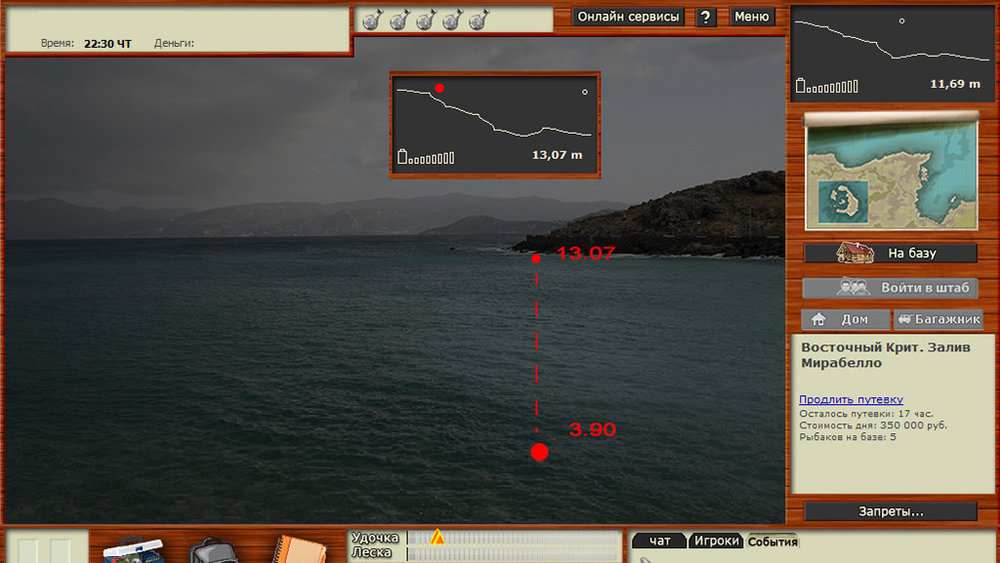Switch to the чат tab
This screenshot has width=1000, height=563.
[660, 541]
